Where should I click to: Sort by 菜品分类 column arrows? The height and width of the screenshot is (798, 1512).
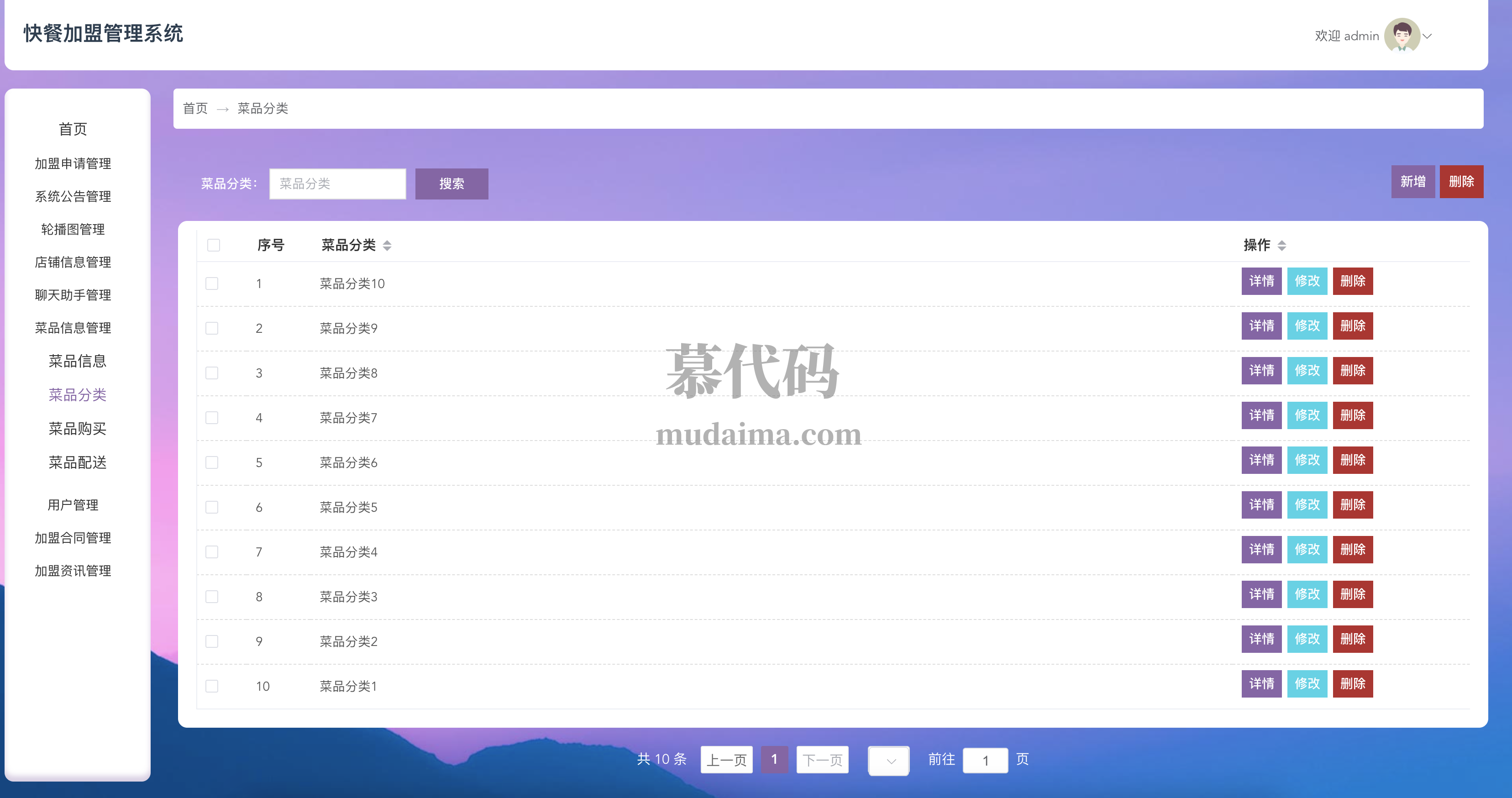tap(387, 245)
